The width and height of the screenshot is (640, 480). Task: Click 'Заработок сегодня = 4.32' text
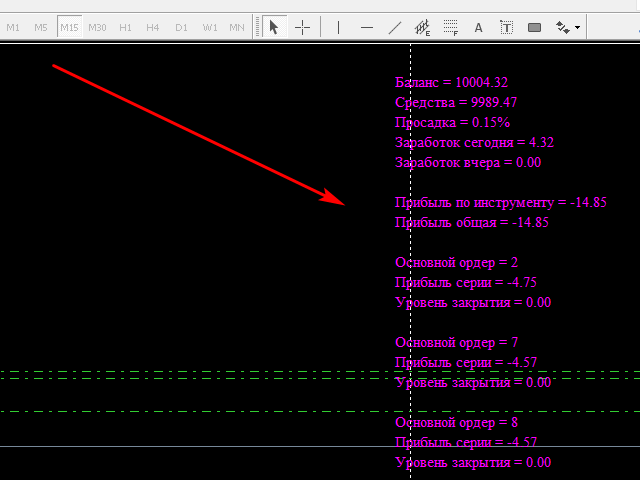[x=474, y=142]
